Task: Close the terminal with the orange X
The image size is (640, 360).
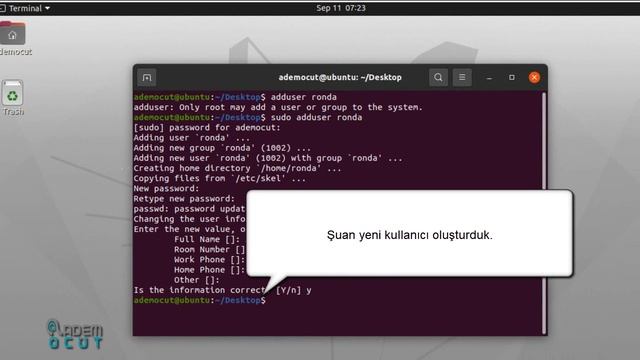Action: (534, 78)
